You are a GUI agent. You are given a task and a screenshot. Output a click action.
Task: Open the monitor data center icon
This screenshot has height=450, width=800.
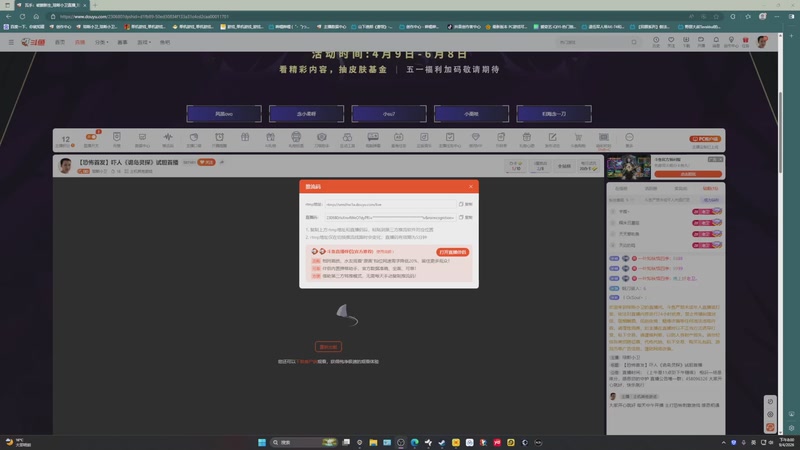[x=142, y=137]
